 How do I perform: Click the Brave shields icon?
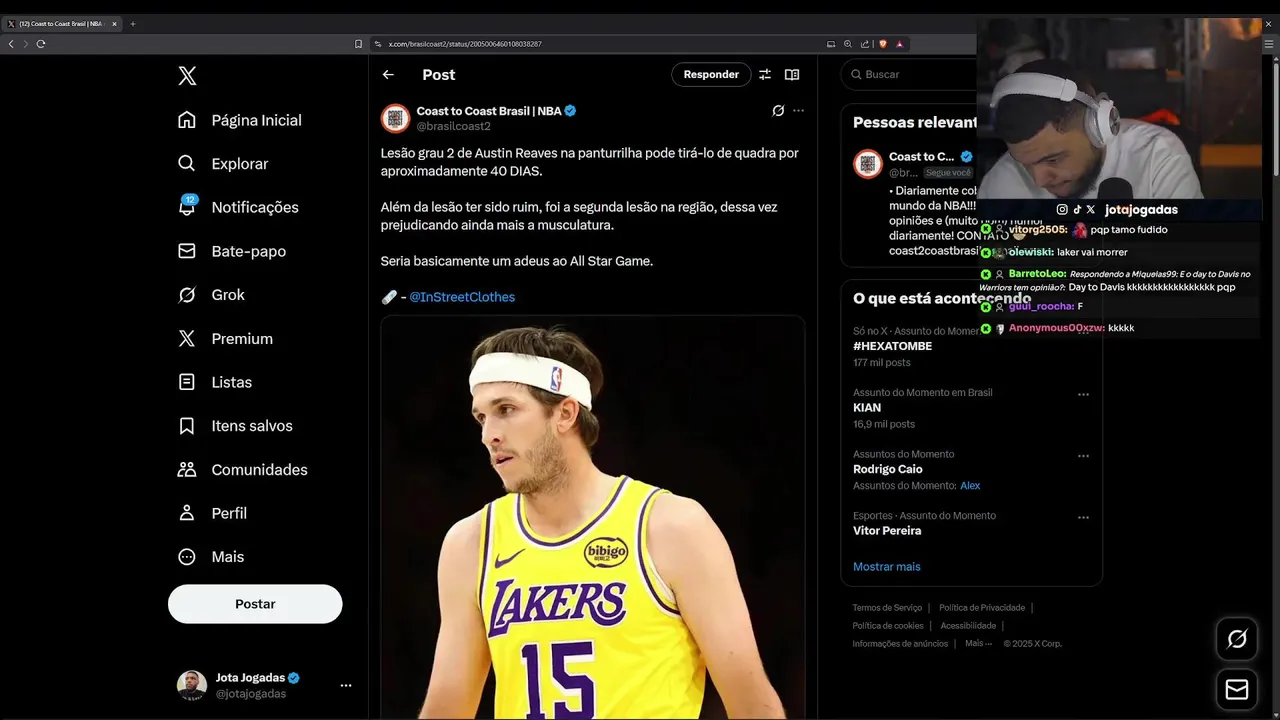click(883, 44)
